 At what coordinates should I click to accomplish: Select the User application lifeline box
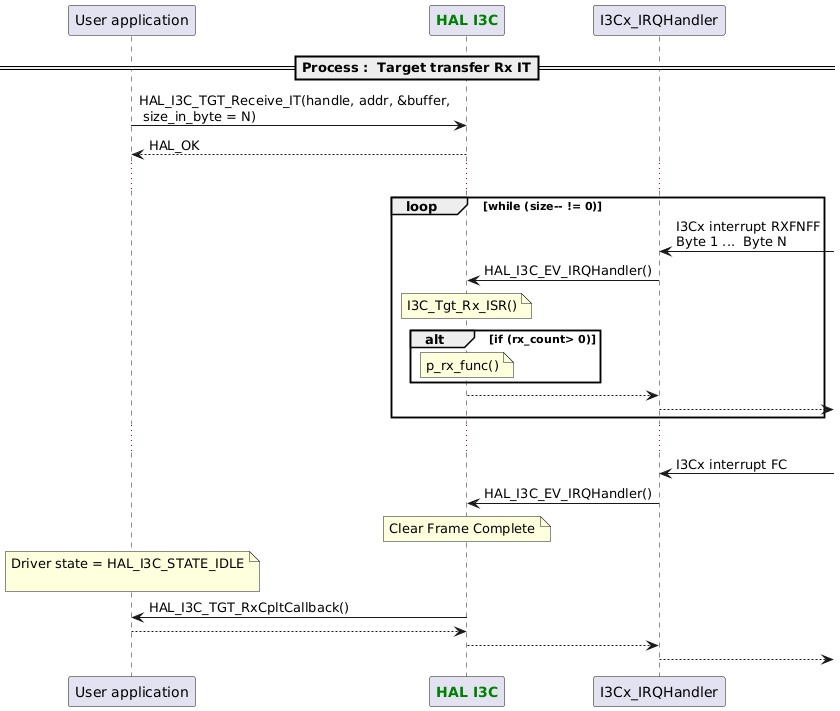pos(131,20)
